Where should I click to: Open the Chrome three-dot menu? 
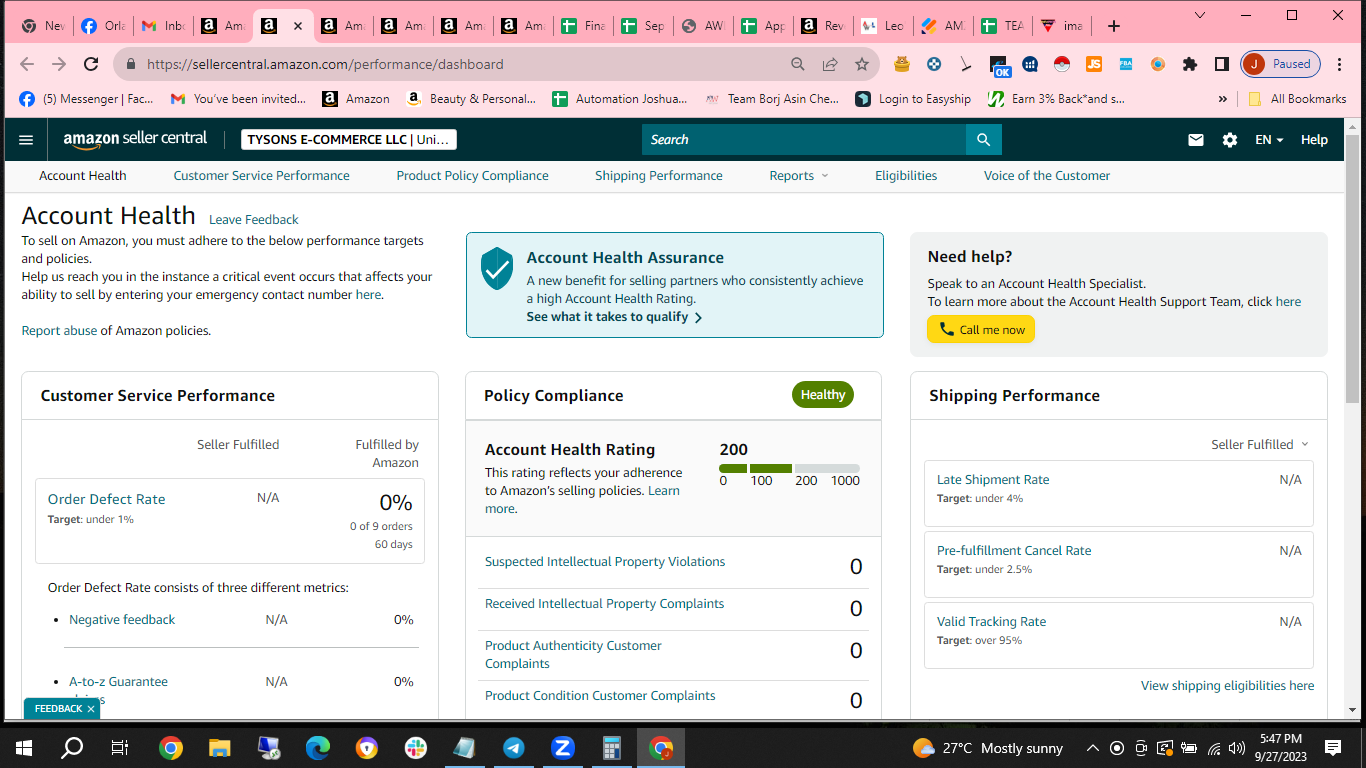point(1339,64)
